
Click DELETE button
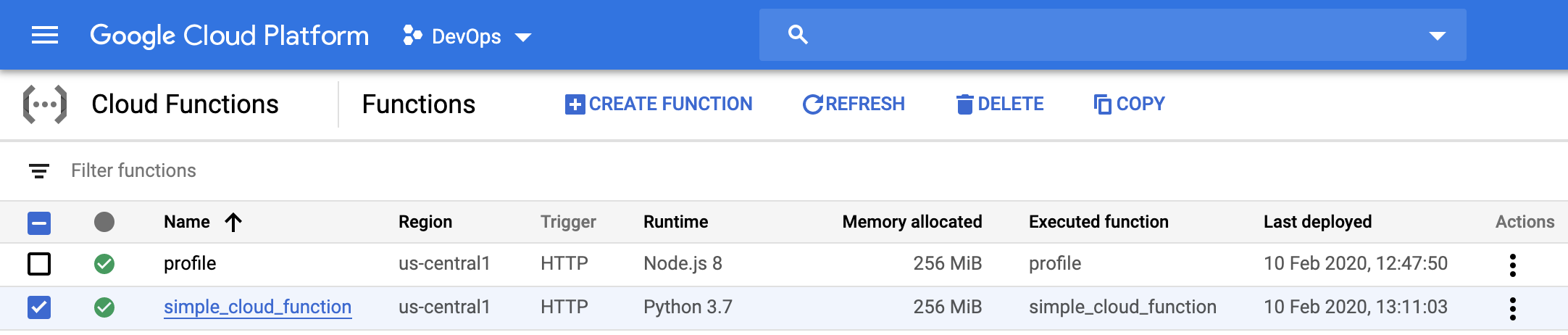click(1000, 104)
